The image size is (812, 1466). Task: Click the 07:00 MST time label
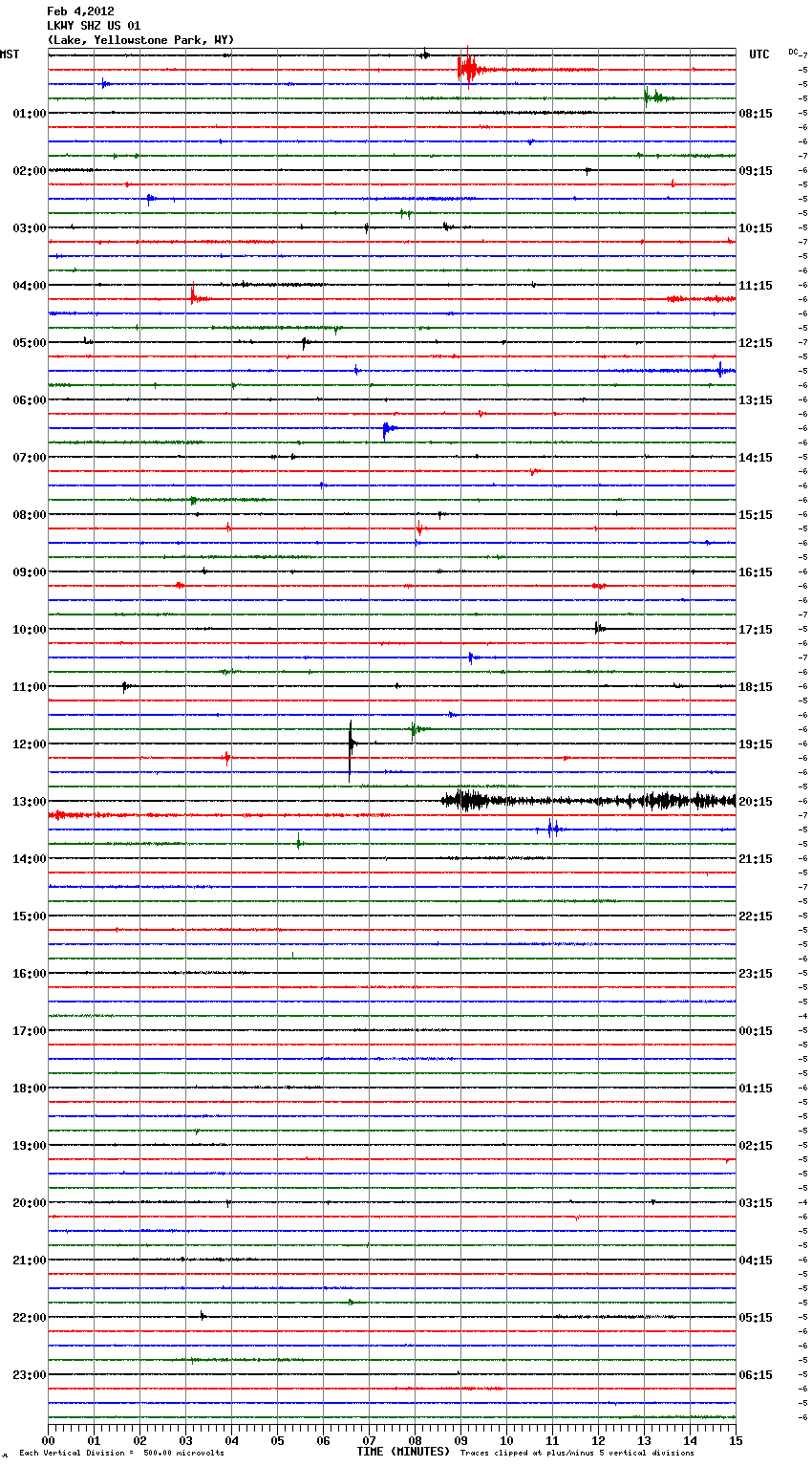(30, 457)
